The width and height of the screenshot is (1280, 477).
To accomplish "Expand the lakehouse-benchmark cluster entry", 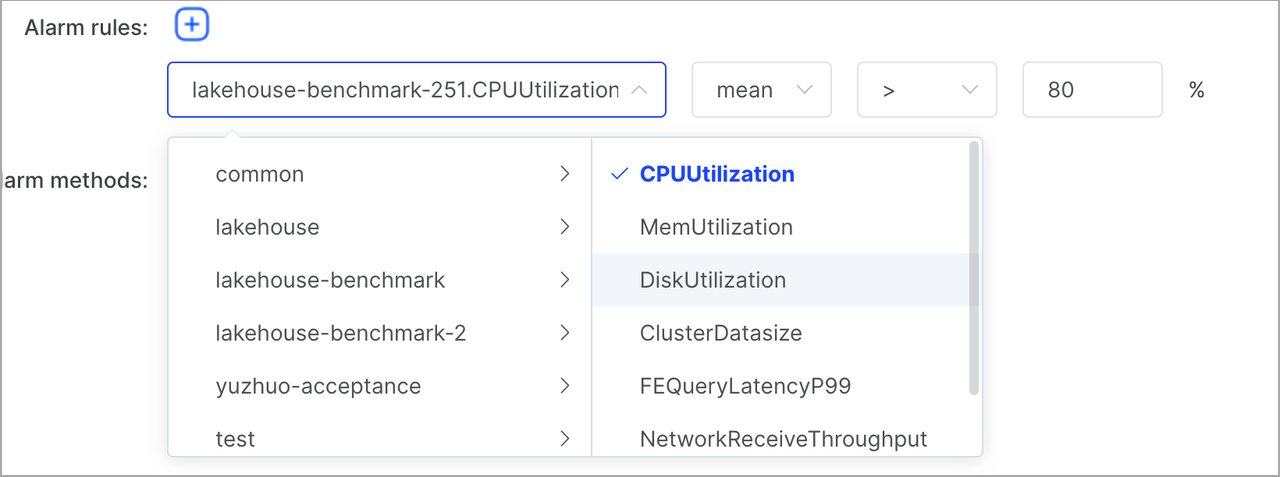I will pos(330,280).
